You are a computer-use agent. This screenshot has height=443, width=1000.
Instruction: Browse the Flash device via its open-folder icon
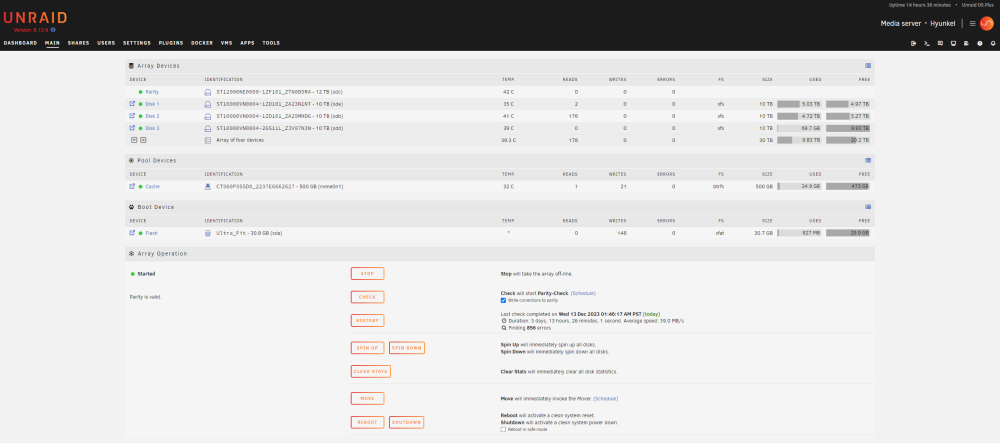click(132, 233)
